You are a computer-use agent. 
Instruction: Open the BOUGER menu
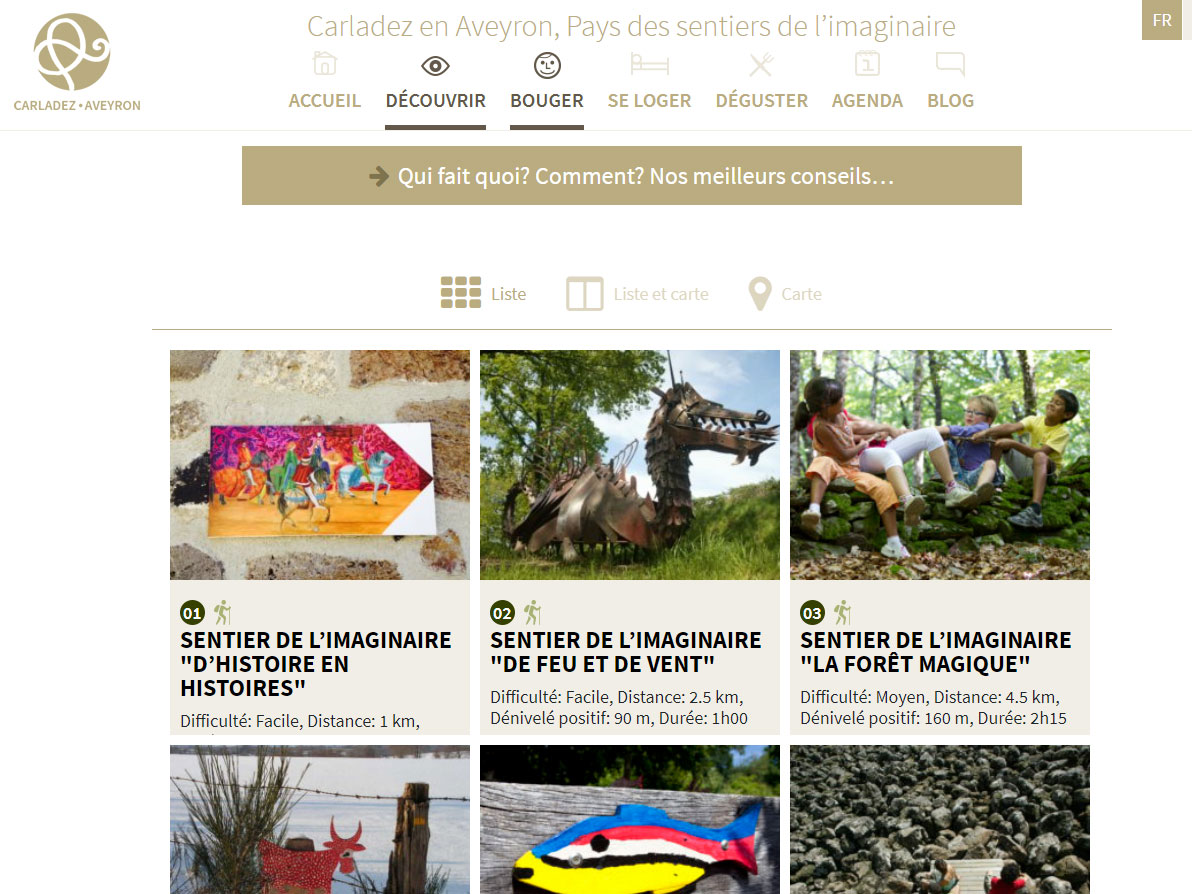click(x=547, y=100)
